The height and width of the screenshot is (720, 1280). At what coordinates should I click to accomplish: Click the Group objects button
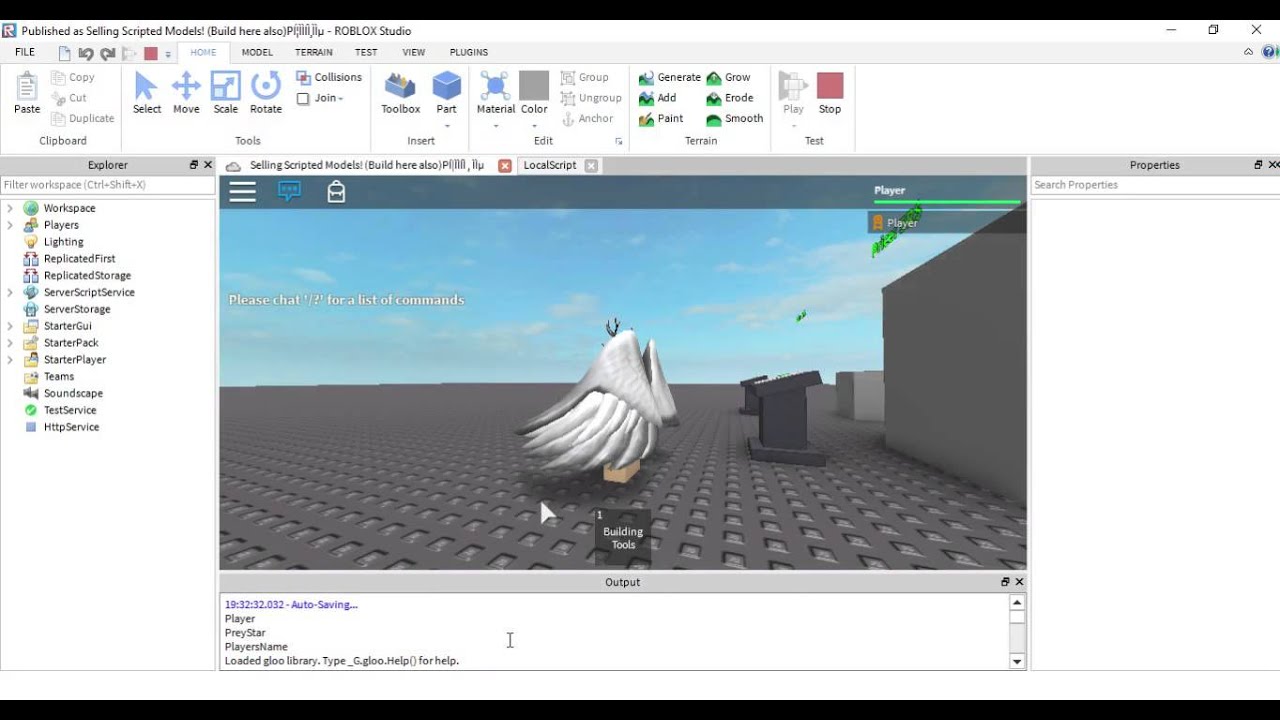[585, 77]
